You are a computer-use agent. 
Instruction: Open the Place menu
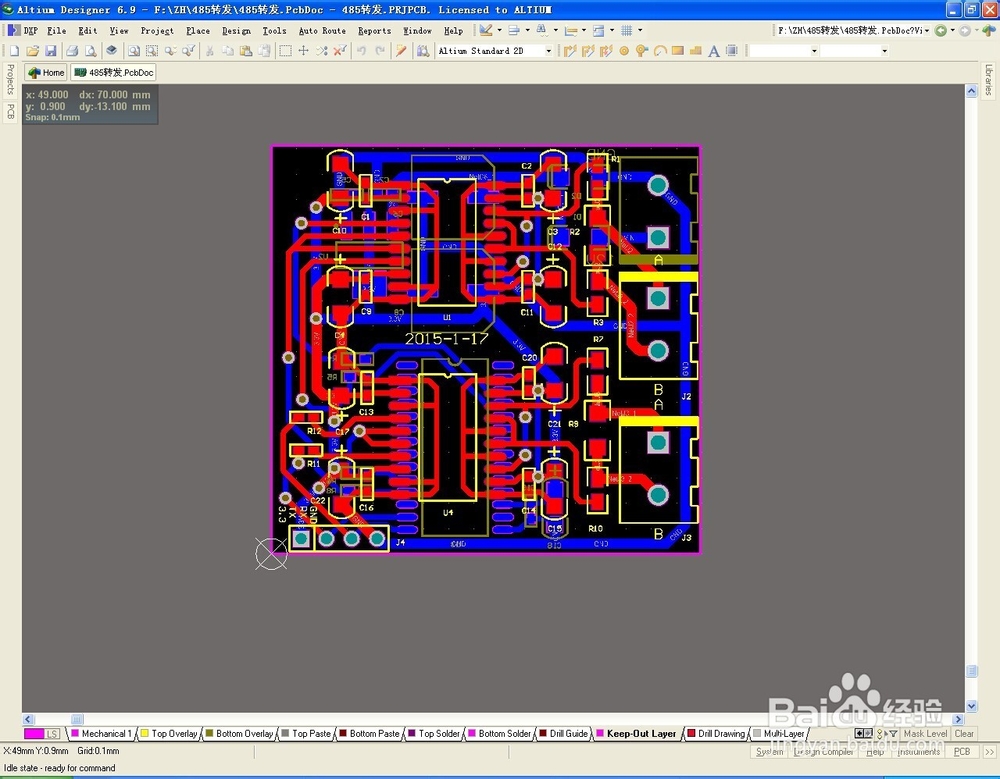(x=198, y=31)
